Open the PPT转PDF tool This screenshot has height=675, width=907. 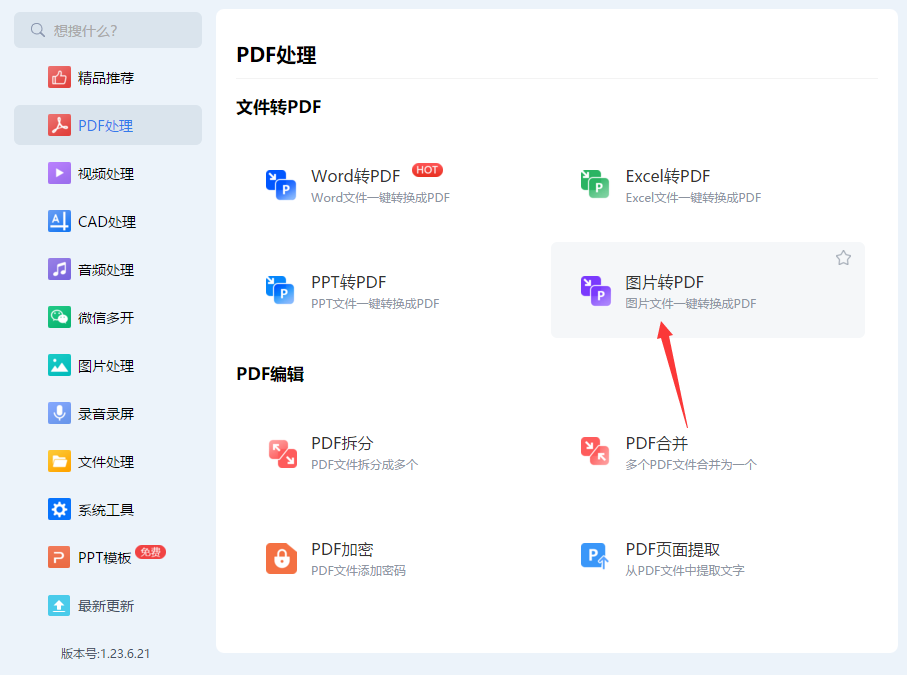pos(393,290)
